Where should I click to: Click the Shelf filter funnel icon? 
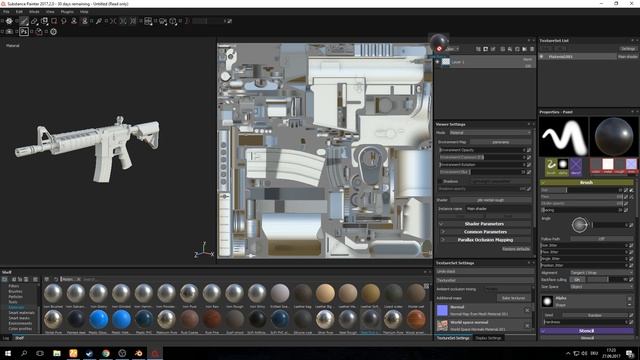click(x=47, y=279)
